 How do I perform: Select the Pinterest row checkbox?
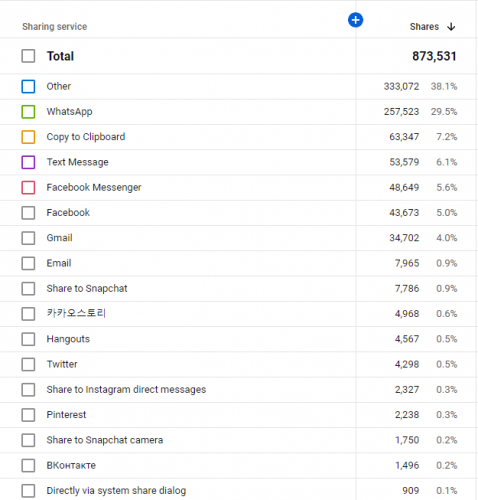(28, 415)
